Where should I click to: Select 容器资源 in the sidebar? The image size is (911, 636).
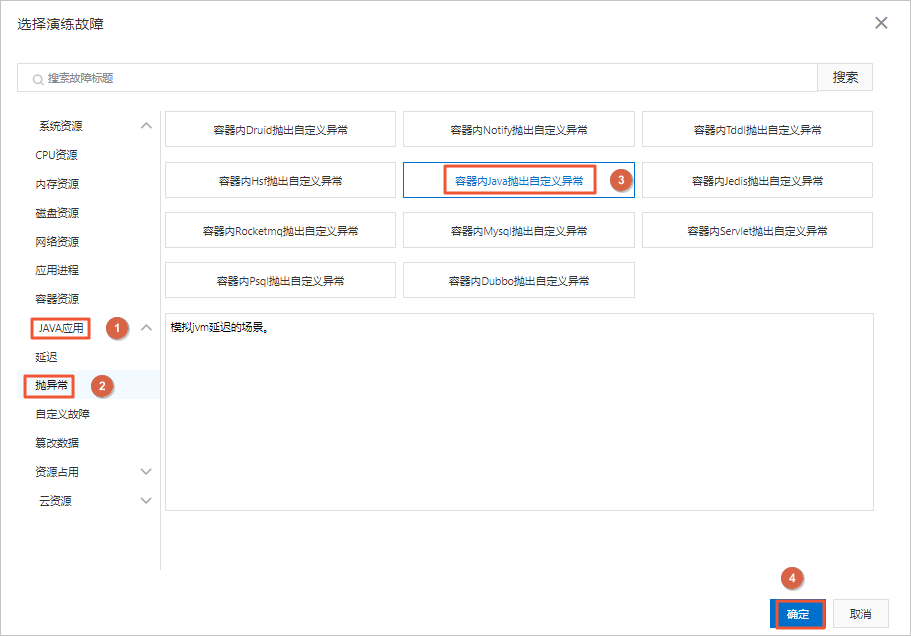[57, 299]
